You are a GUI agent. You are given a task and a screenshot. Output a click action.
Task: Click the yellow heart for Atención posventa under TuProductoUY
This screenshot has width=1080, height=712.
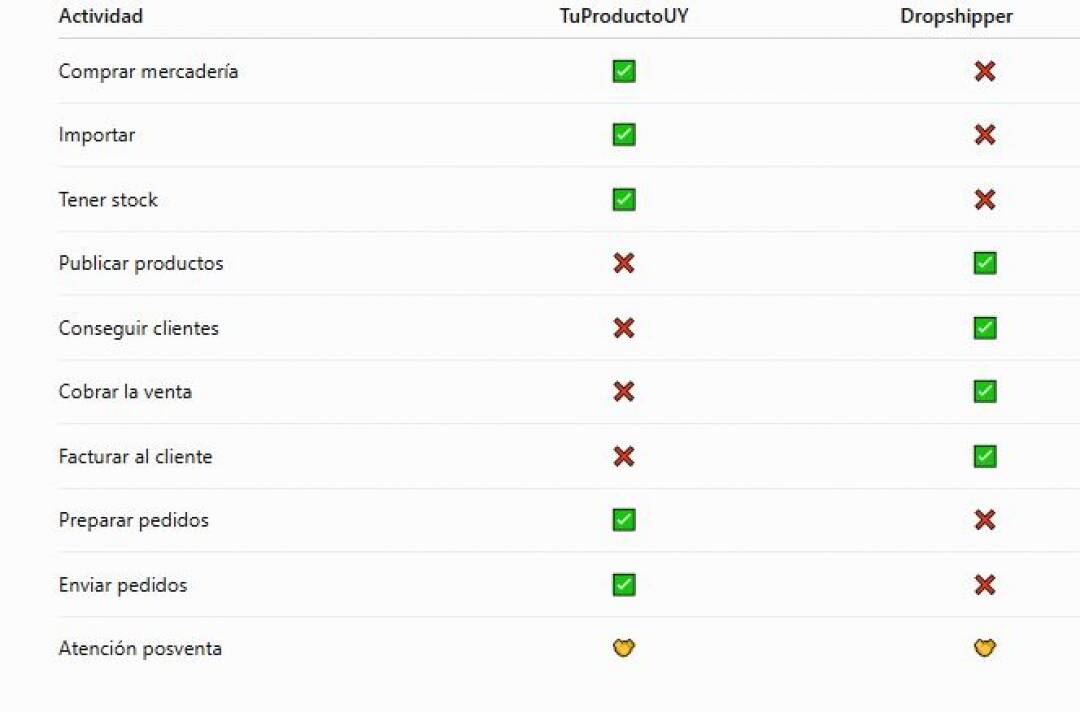624,648
